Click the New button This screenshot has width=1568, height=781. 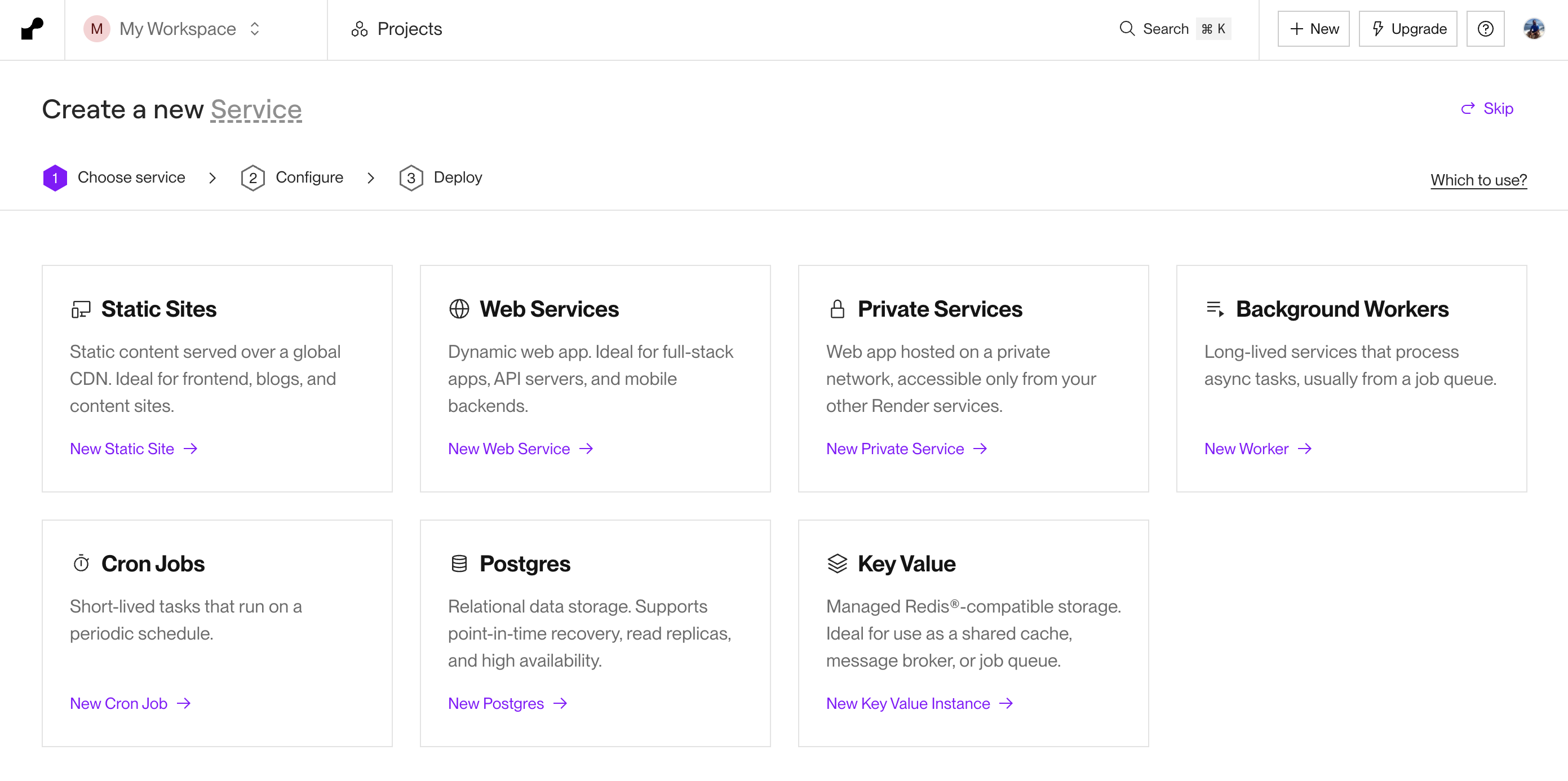coord(1313,29)
